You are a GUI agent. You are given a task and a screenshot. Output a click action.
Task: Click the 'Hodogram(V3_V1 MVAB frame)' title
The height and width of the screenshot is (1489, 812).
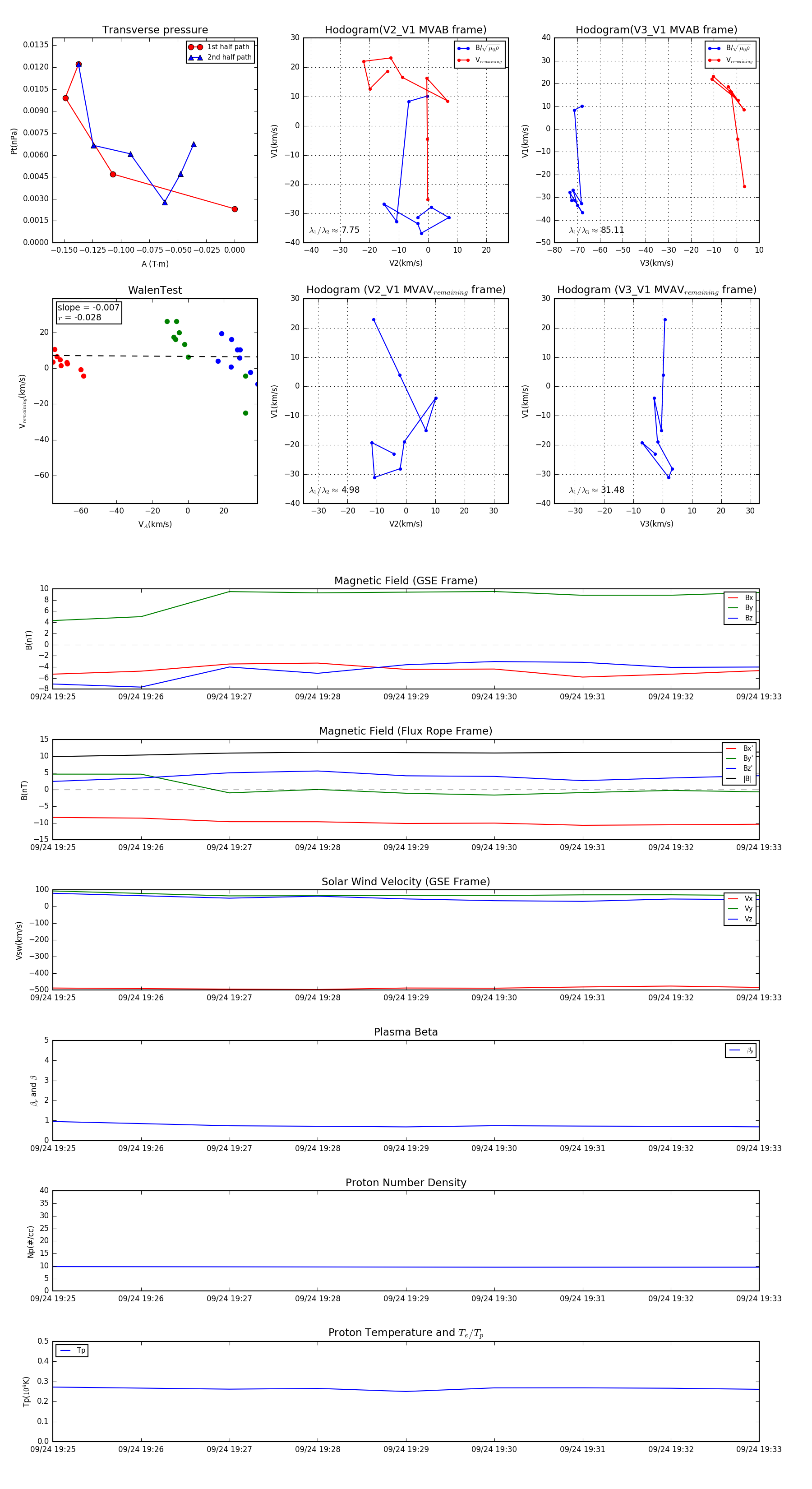(656, 30)
